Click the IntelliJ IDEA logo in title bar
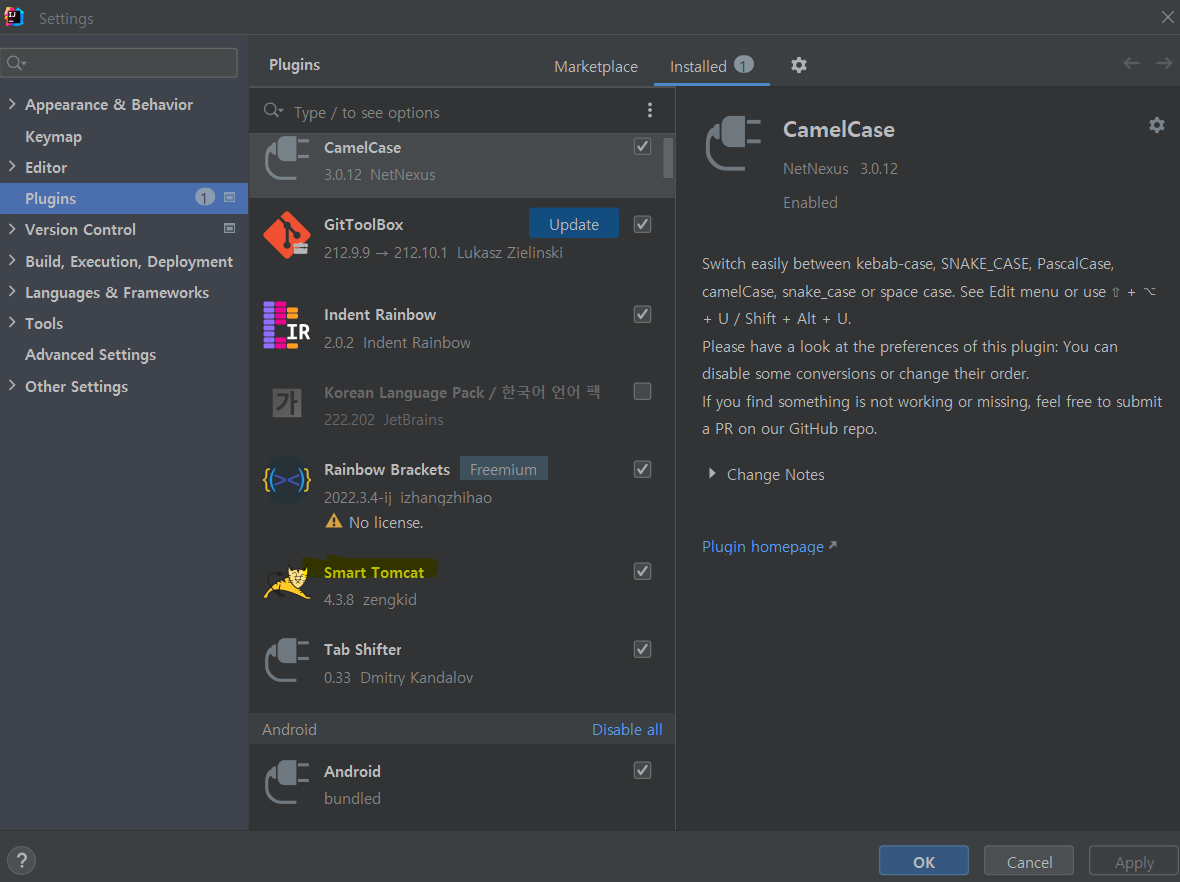The width and height of the screenshot is (1180, 882). pyautogui.click(x=14, y=17)
